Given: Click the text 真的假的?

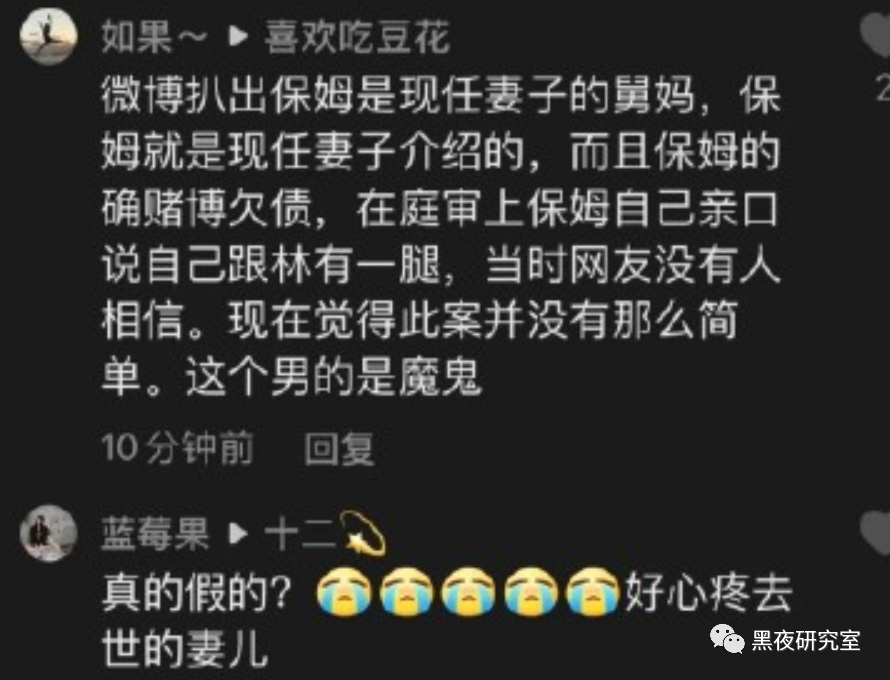Looking at the screenshot, I should pyautogui.click(x=196, y=593).
